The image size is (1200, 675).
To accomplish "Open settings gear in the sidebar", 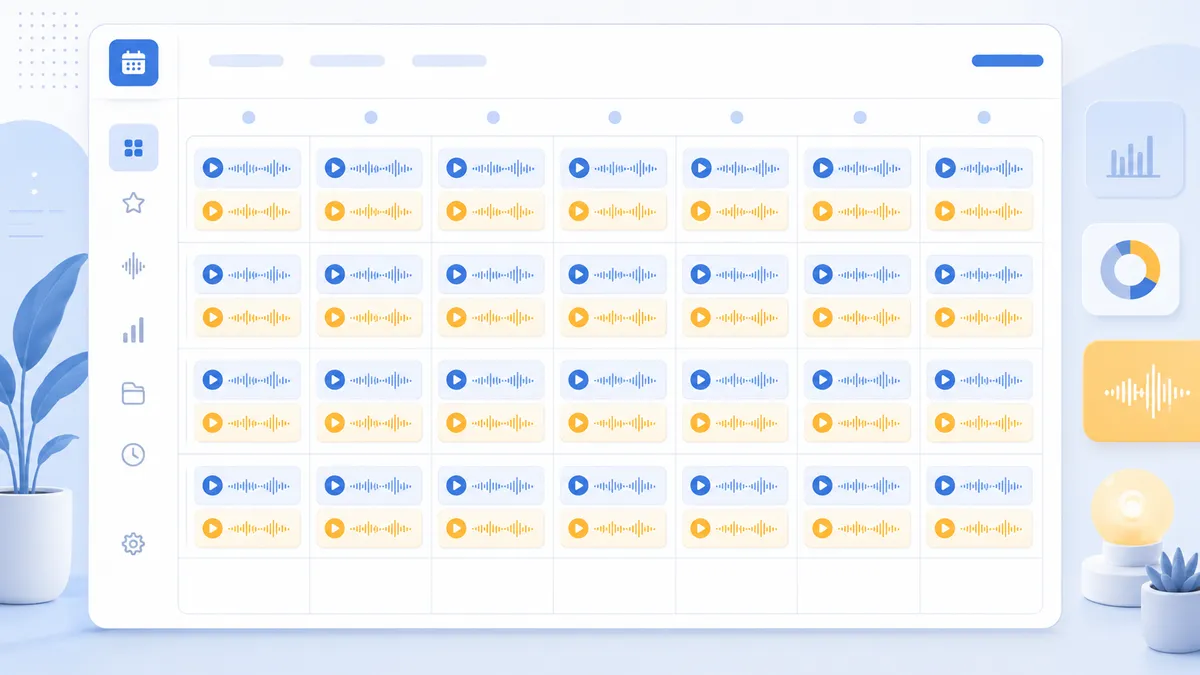I will (x=133, y=544).
